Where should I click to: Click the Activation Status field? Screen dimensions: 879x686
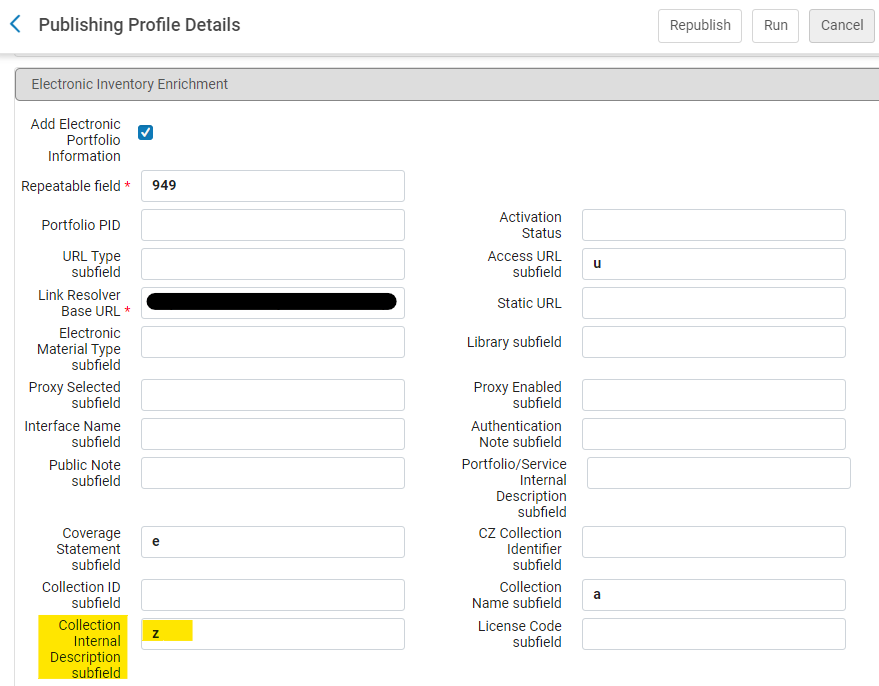click(713, 225)
